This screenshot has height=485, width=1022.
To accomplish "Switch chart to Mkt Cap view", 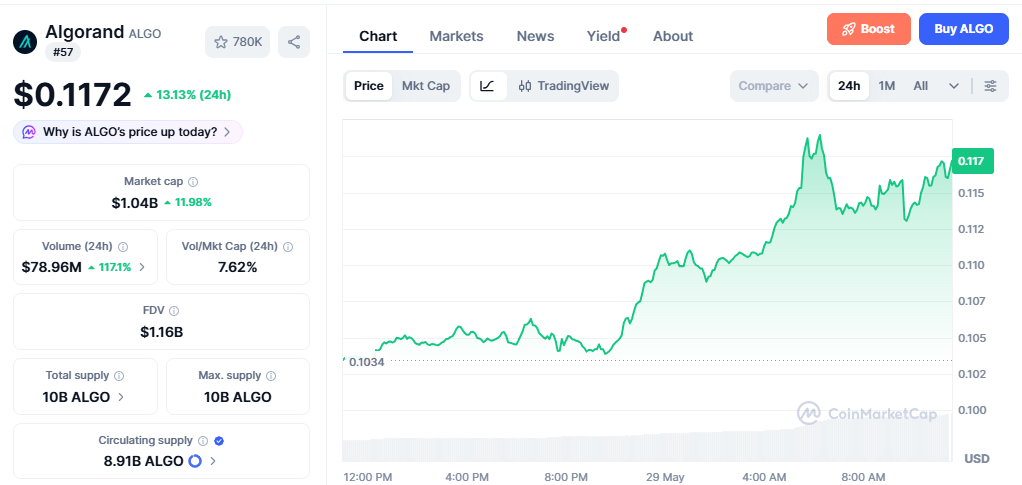I will coord(426,86).
